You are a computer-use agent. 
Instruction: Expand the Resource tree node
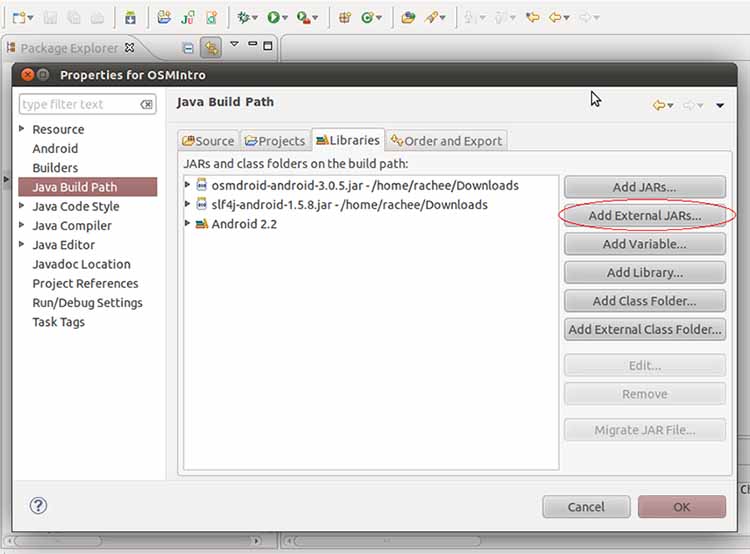click(x=22, y=129)
